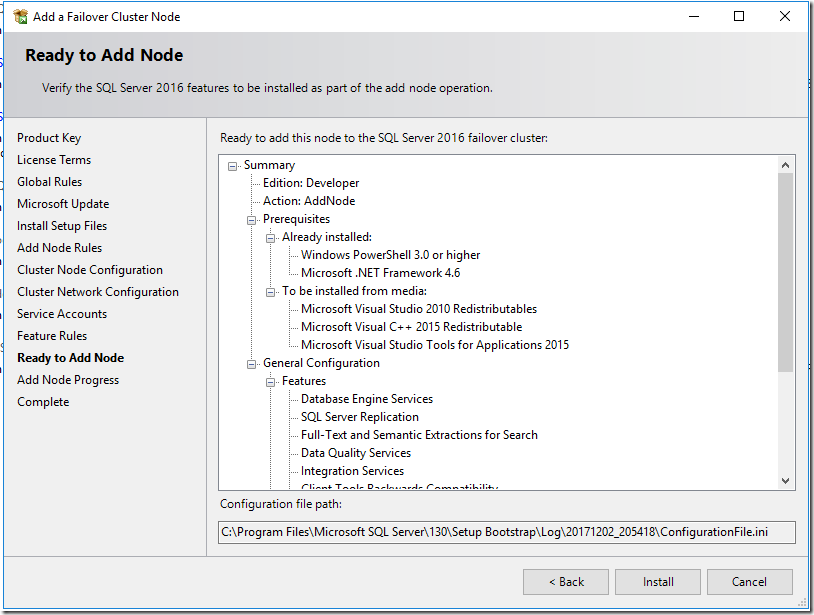Select Database Engine Services feature row
The image size is (814, 615).
(367, 399)
